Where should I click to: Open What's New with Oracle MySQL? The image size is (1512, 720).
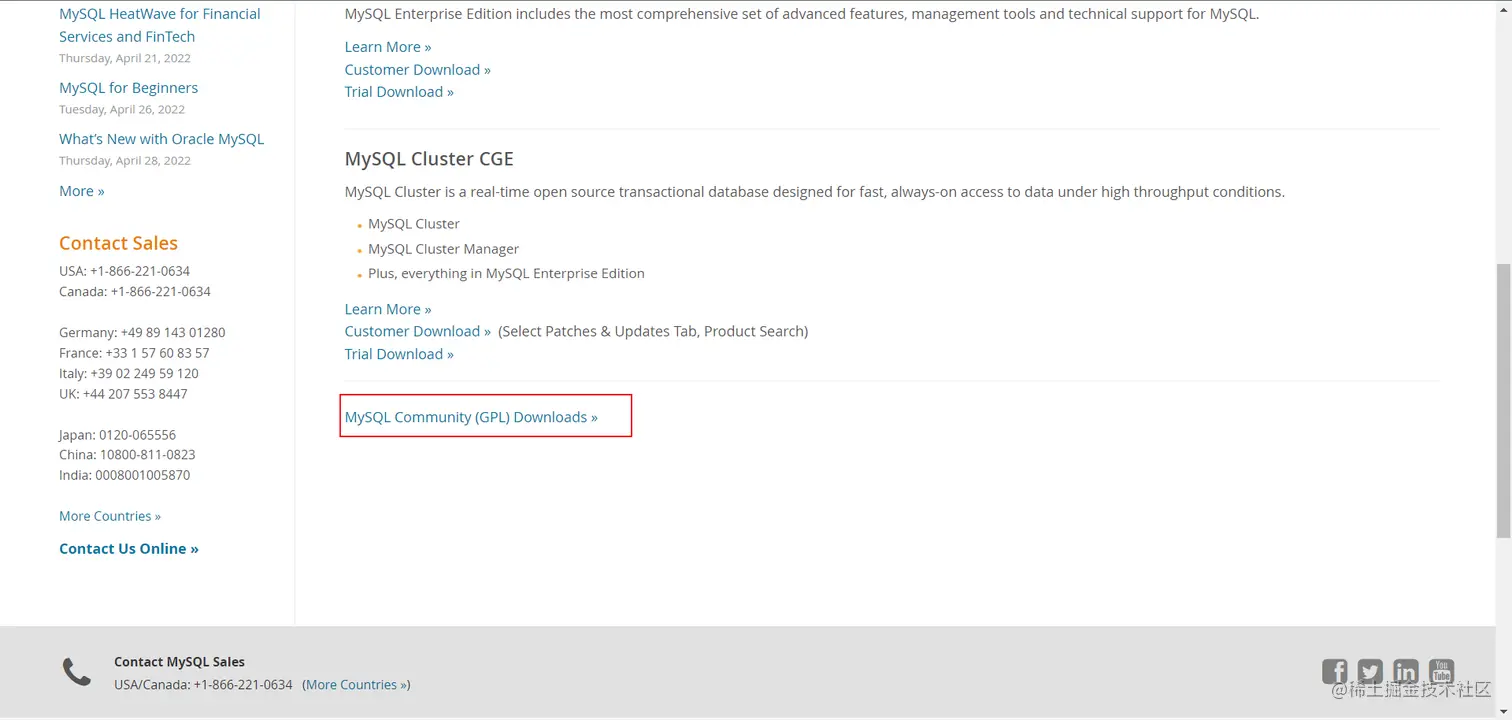coord(161,139)
